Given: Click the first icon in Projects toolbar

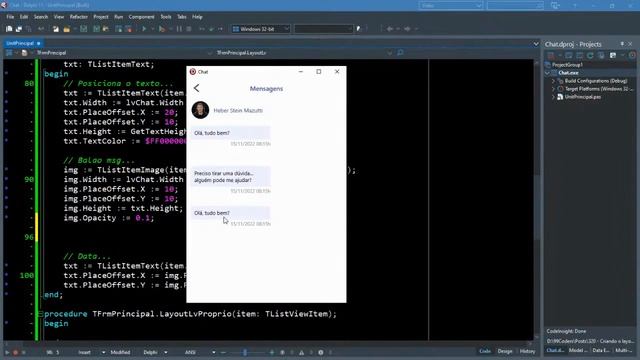Looking at the screenshot, I should (551, 55).
